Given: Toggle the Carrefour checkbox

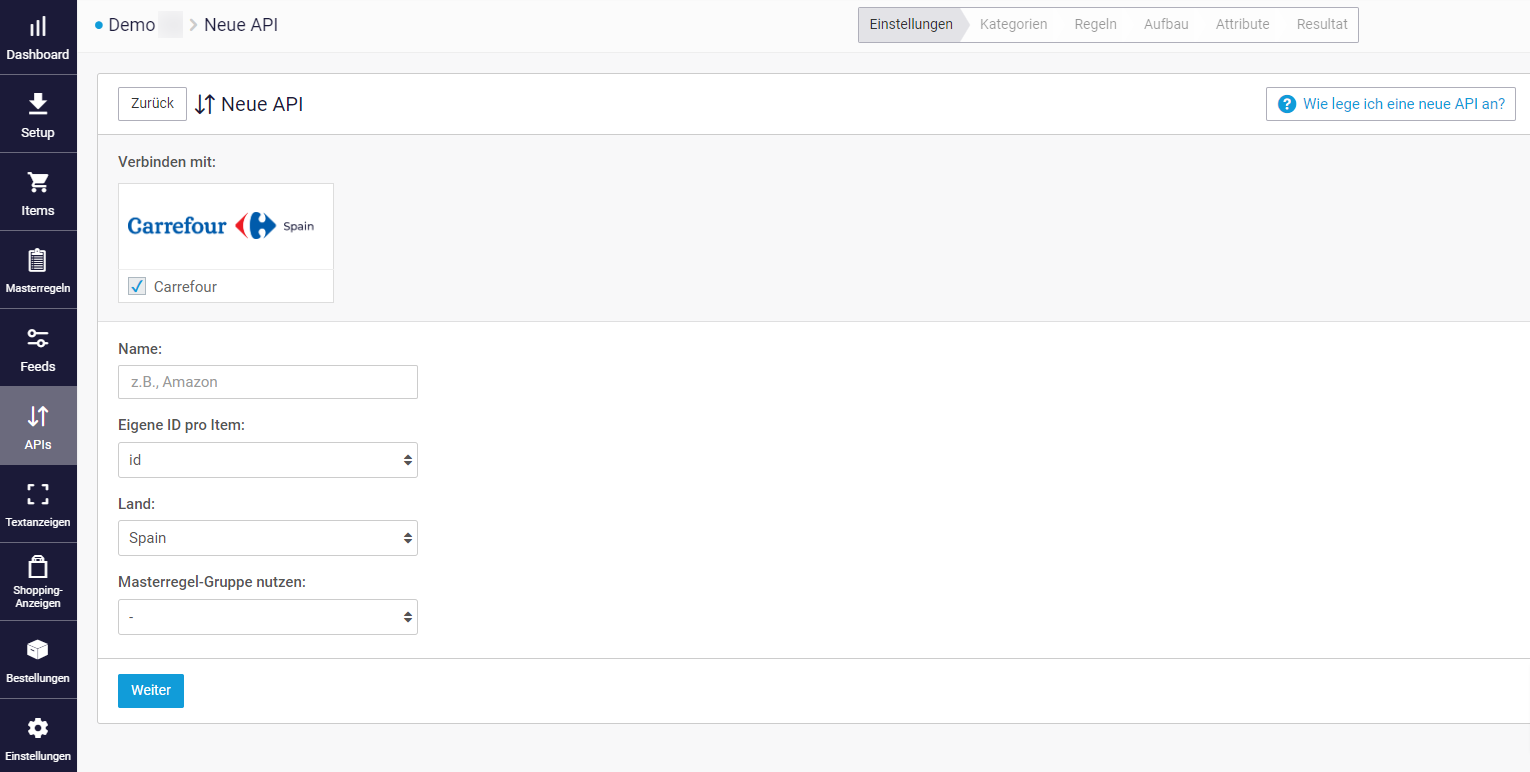Looking at the screenshot, I should point(137,287).
